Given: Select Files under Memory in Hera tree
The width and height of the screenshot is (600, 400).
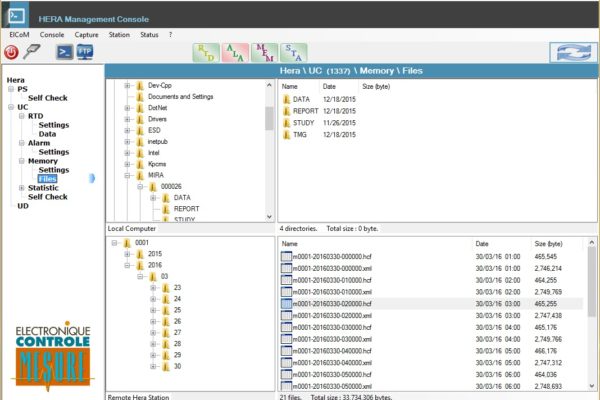Looking at the screenshot, I should (x=47, y=179).
